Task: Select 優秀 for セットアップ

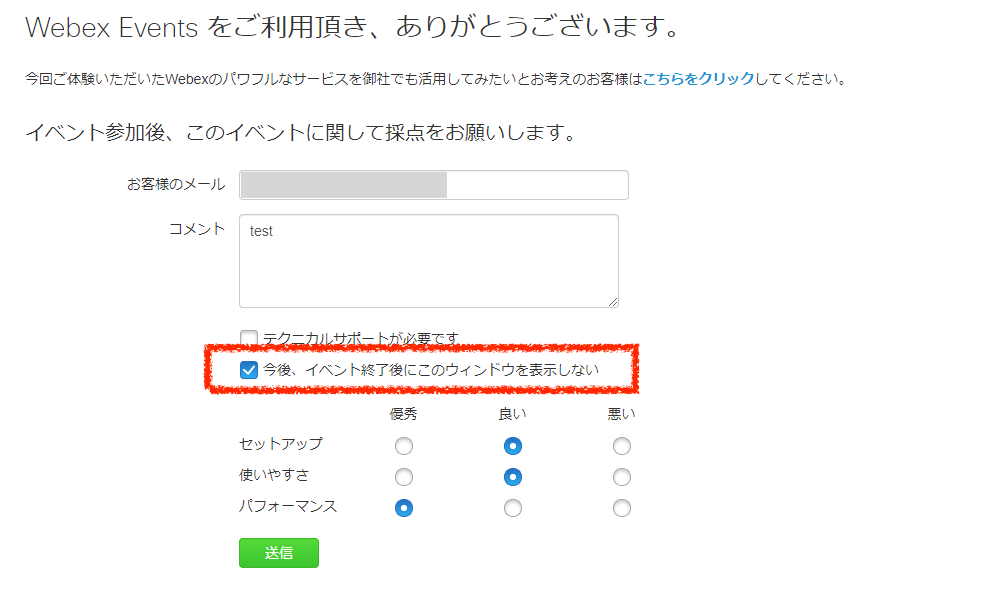Action: (404, 445)
